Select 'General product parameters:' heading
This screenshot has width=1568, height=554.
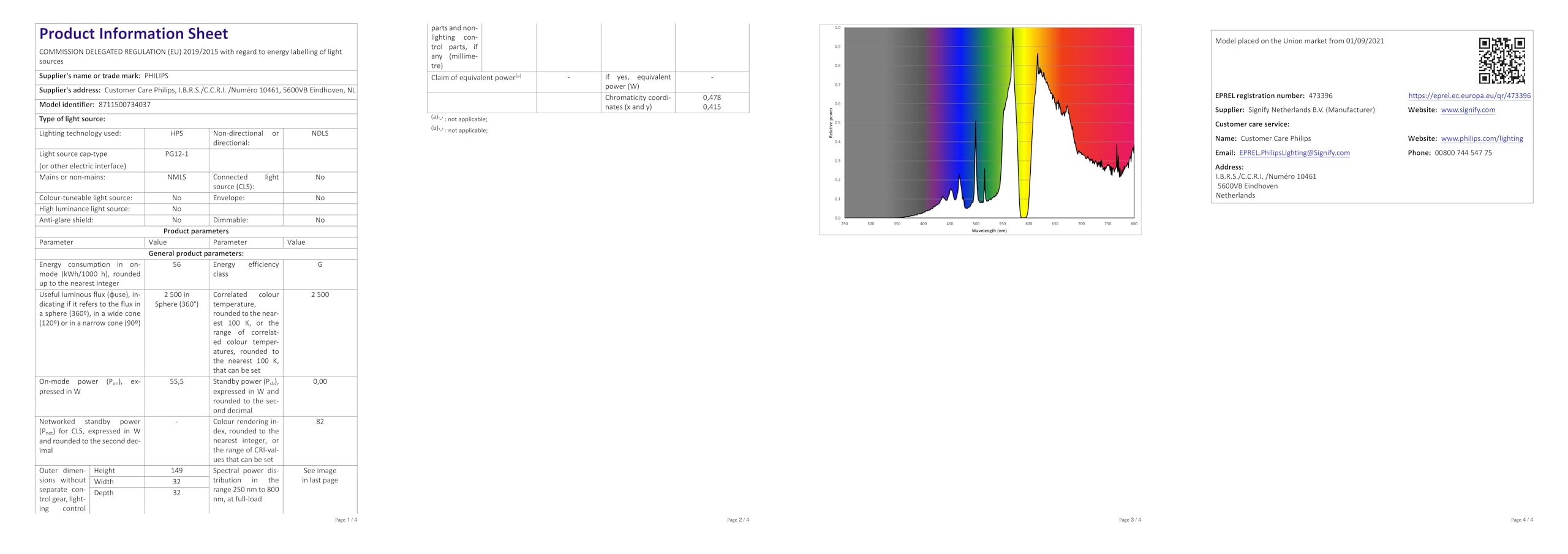[x=196, y=253]
